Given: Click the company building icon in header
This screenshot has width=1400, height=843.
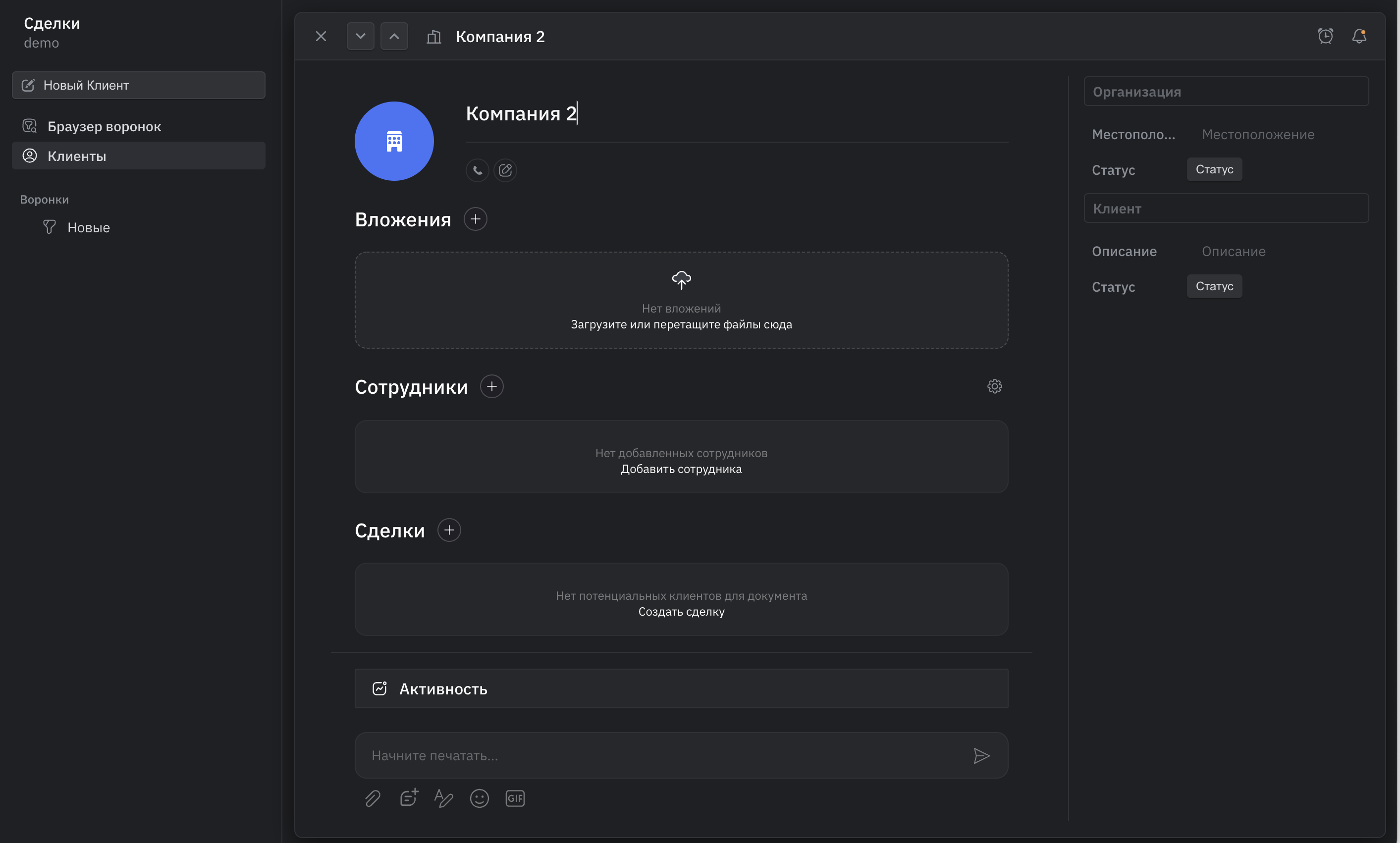Looking at the screenshot, I should coord(434,37).
